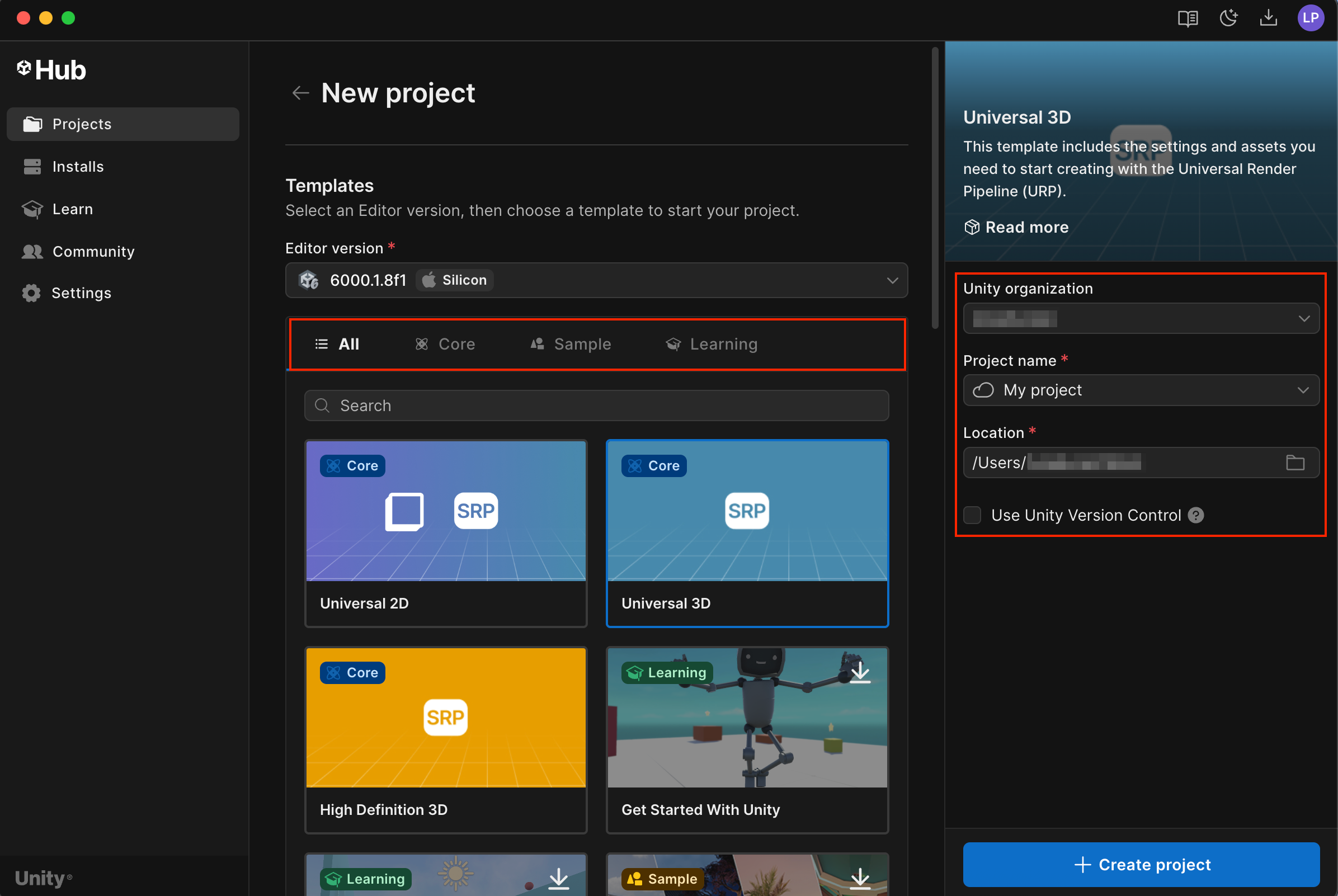Switch to the Core templates tab
The image size is (1338, 896).
pyautogui.click(x=445, y=344)
